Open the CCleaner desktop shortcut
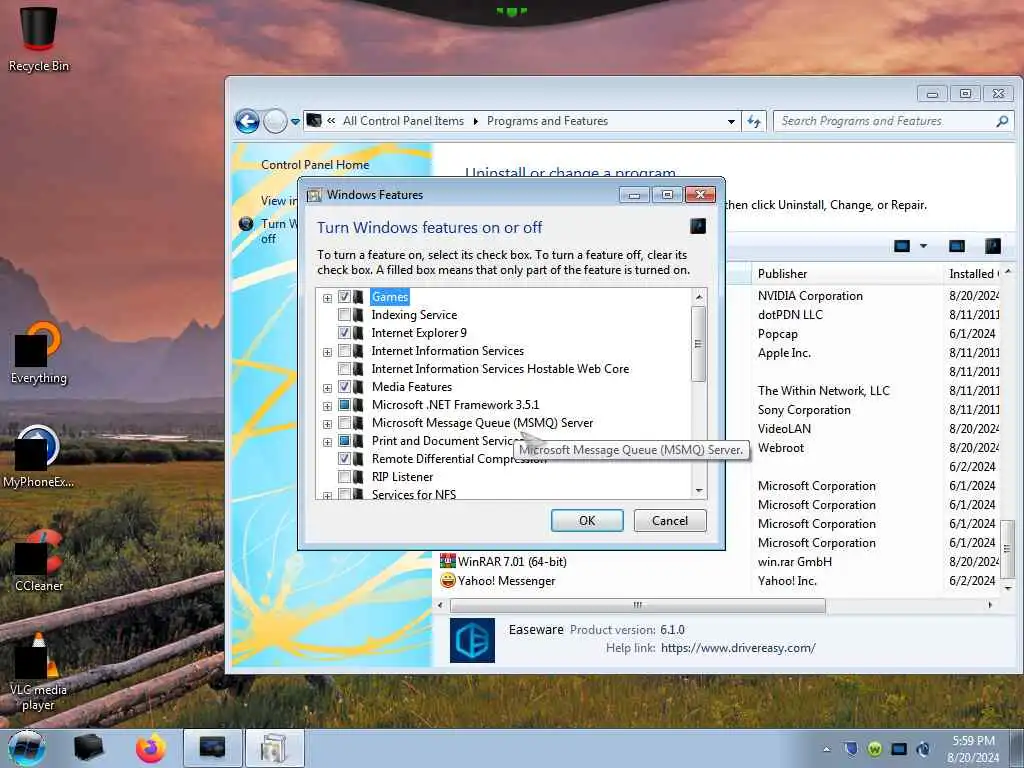1024x768 pixels. coord(38,560)
